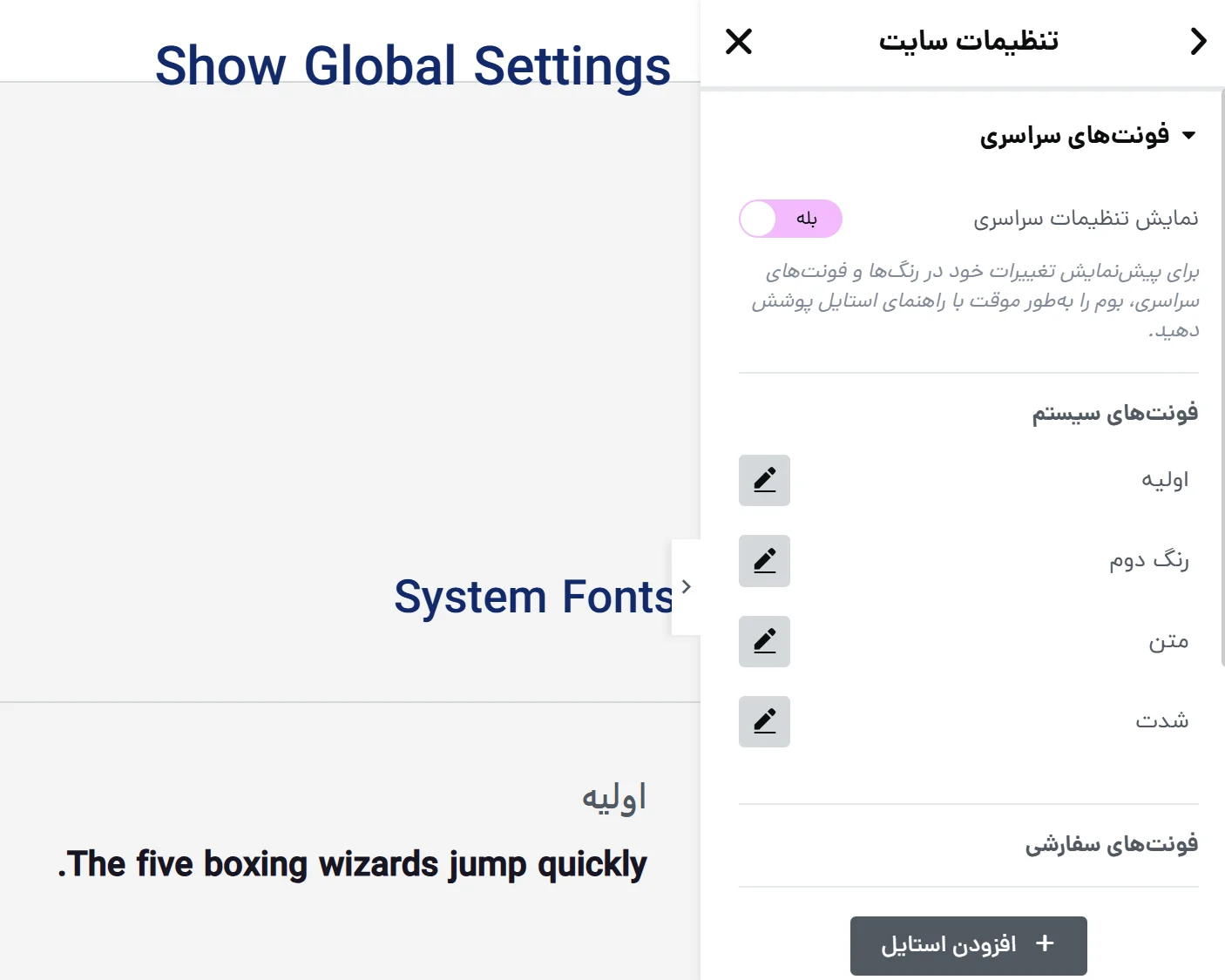Click the chevron on the preview panel edge
This screenshot has height=980, width=1225.
[x=687, y=586]
